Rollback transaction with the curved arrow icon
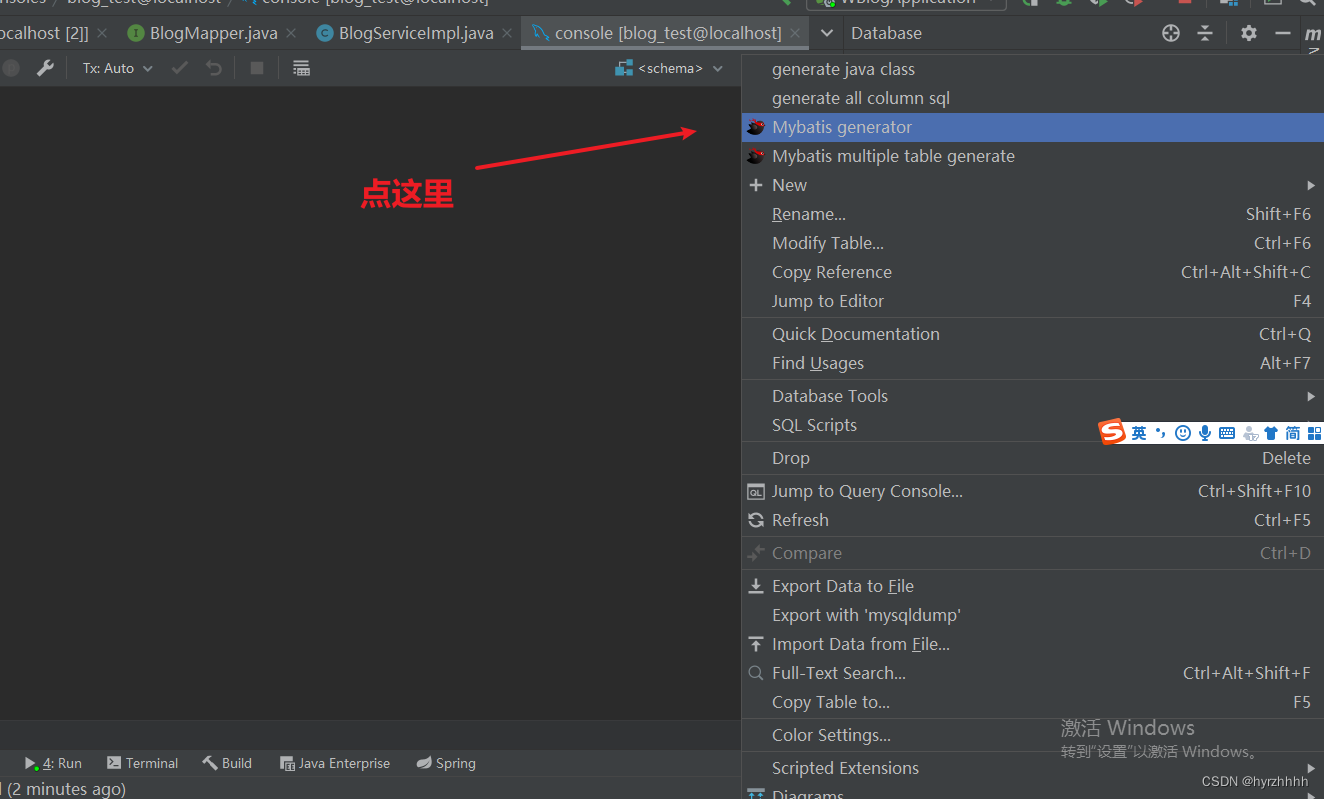 (x=212, y=68)
